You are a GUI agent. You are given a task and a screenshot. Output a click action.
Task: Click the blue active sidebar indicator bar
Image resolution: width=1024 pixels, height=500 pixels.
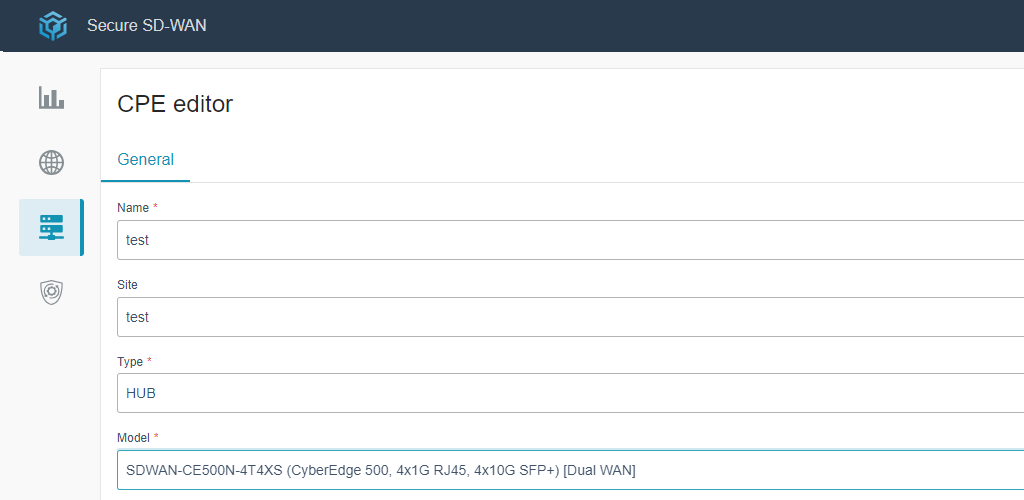pos(82,227)
